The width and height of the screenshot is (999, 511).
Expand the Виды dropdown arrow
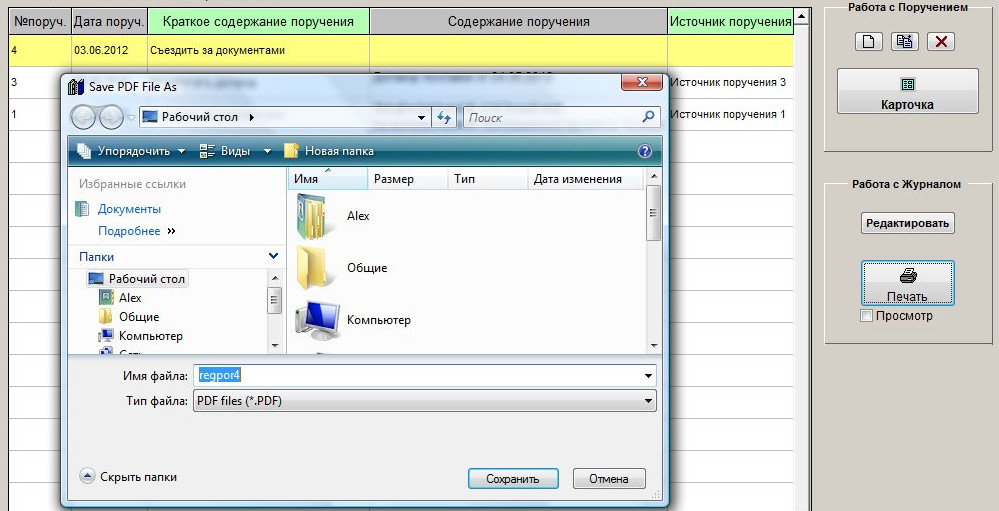[268, 151]
